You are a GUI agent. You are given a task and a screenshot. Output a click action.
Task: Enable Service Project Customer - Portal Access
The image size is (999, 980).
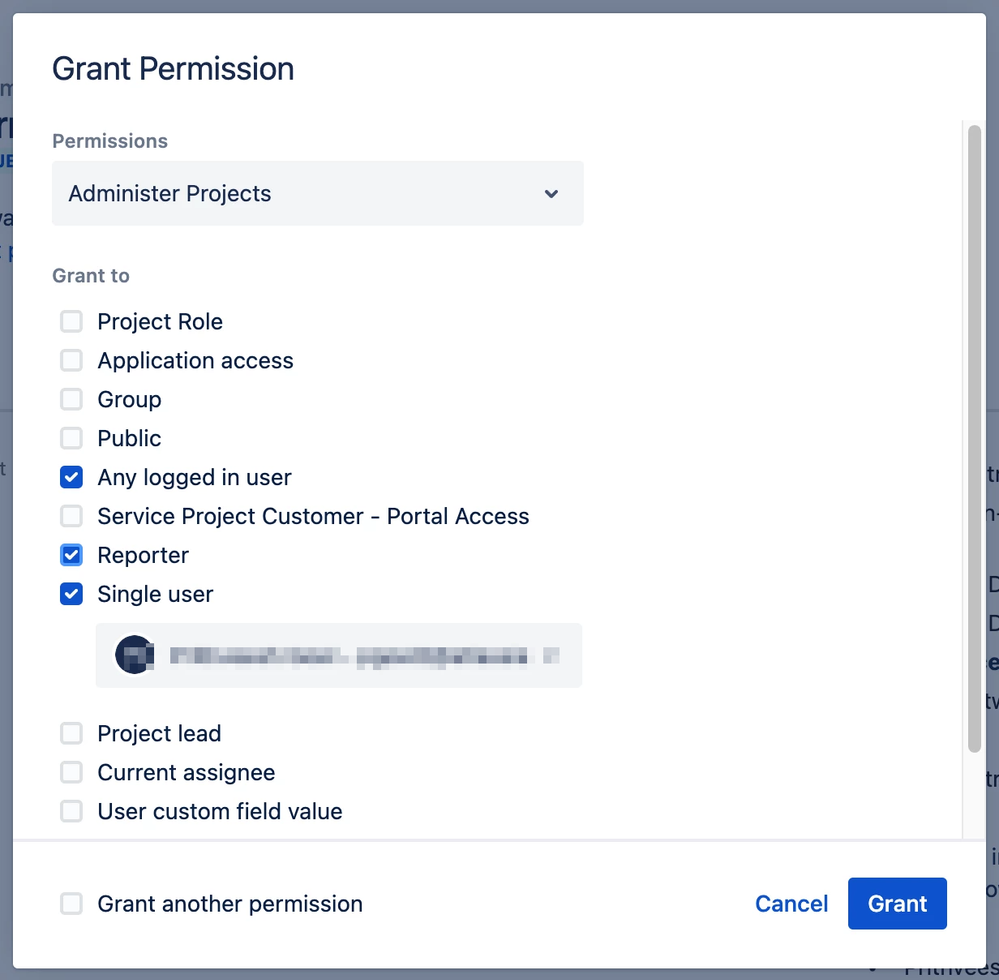pos(71,516)
